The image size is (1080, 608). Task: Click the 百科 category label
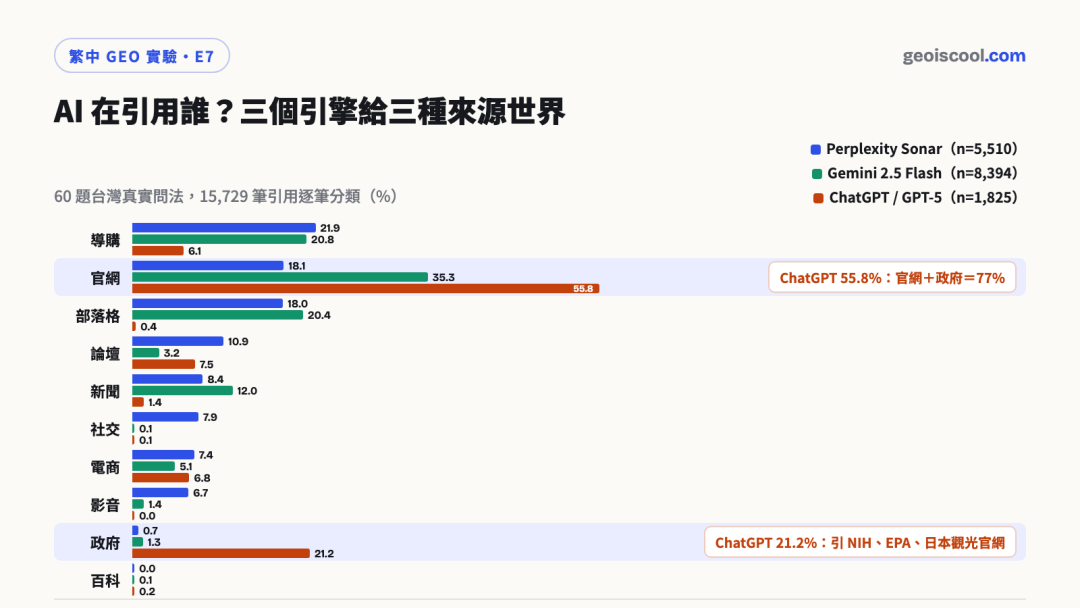[x=105, y=580]
